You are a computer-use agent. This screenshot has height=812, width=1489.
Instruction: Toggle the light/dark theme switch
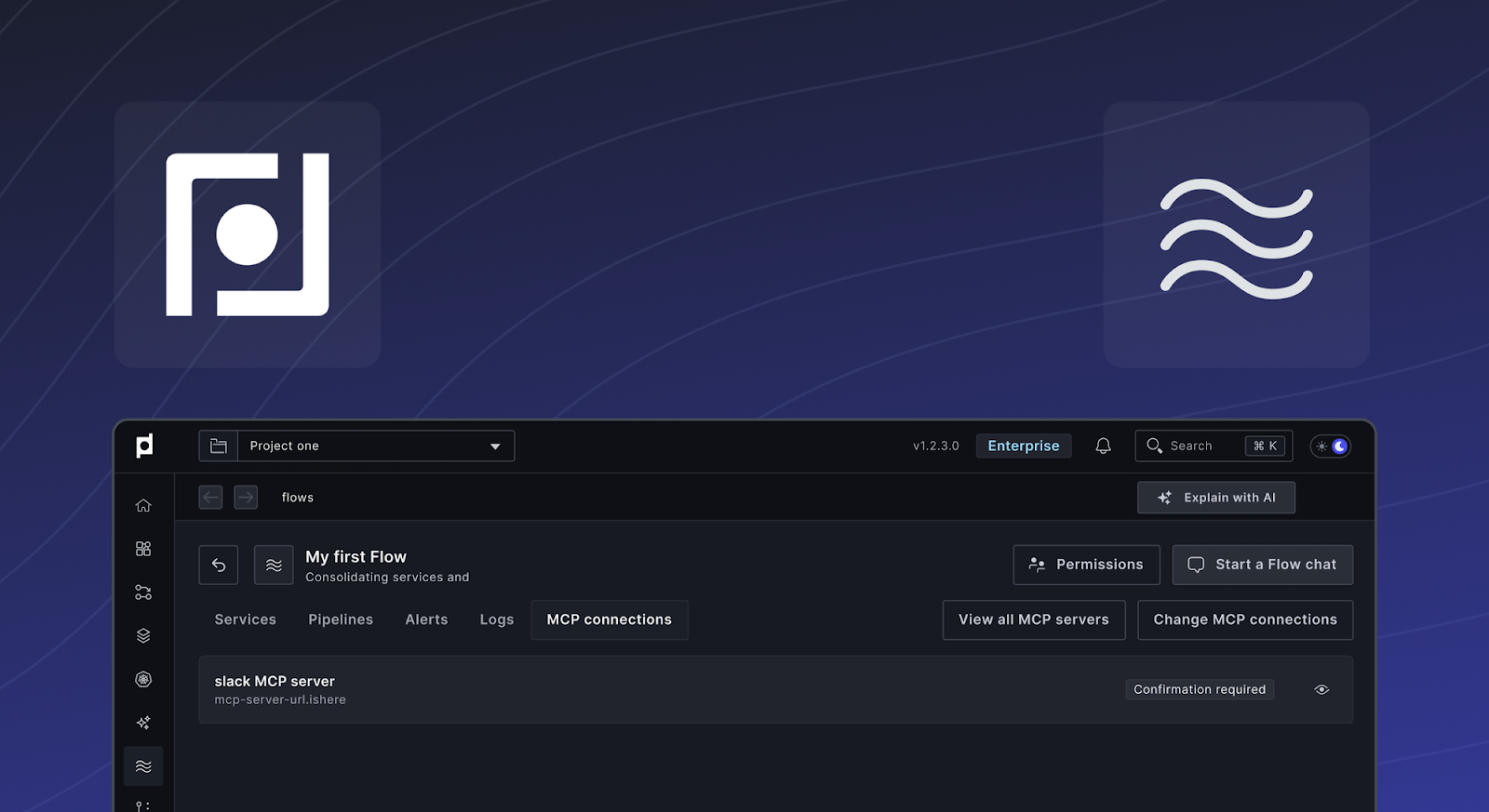pos(1330,446)
